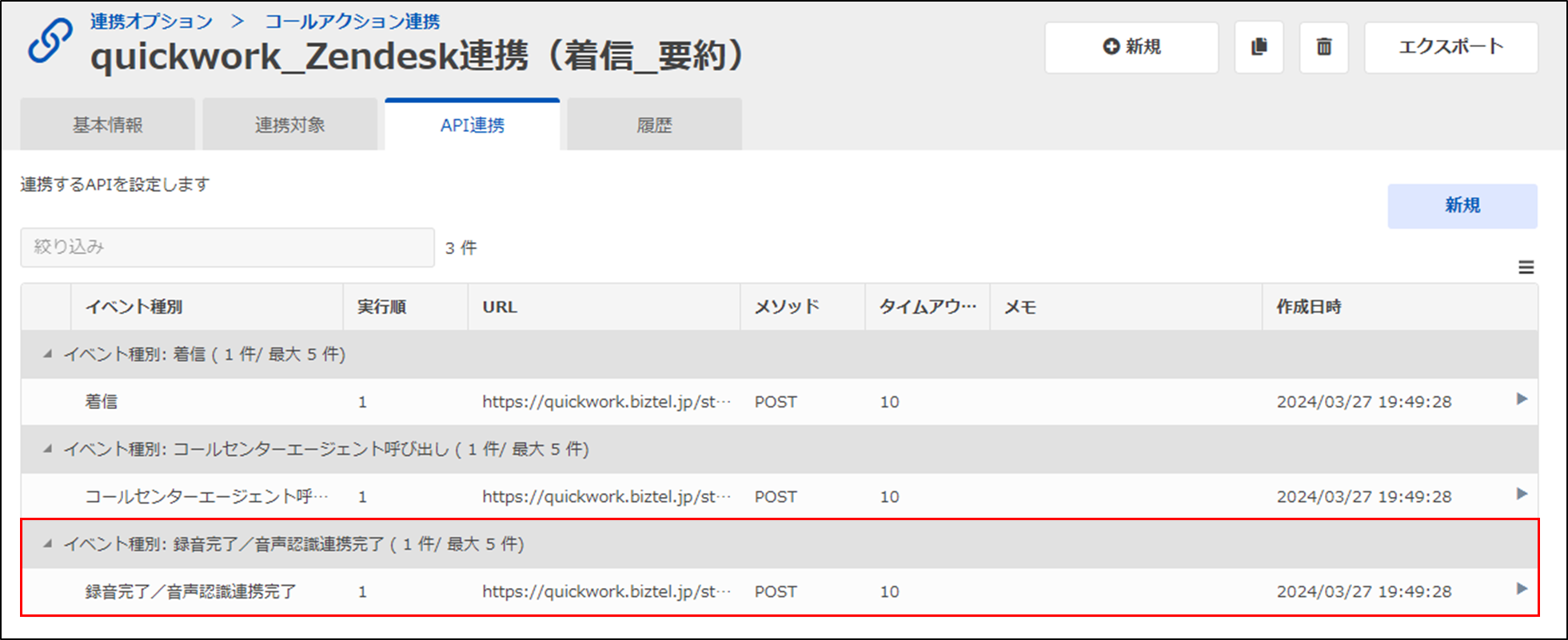Click the trash delete icon button
This screenshot has height=640, width=1568.
click(1324, 47)
